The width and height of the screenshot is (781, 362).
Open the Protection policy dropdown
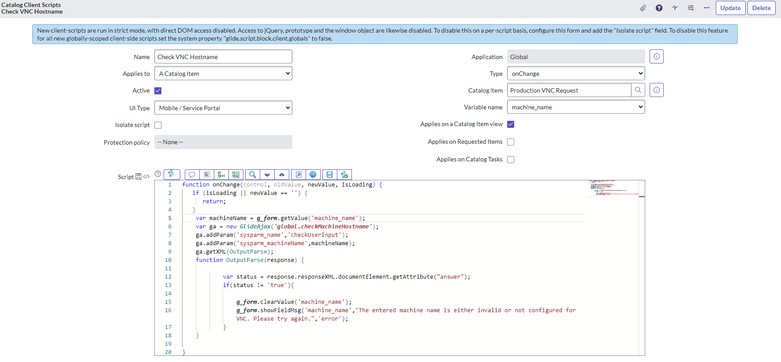click(223, 142)
